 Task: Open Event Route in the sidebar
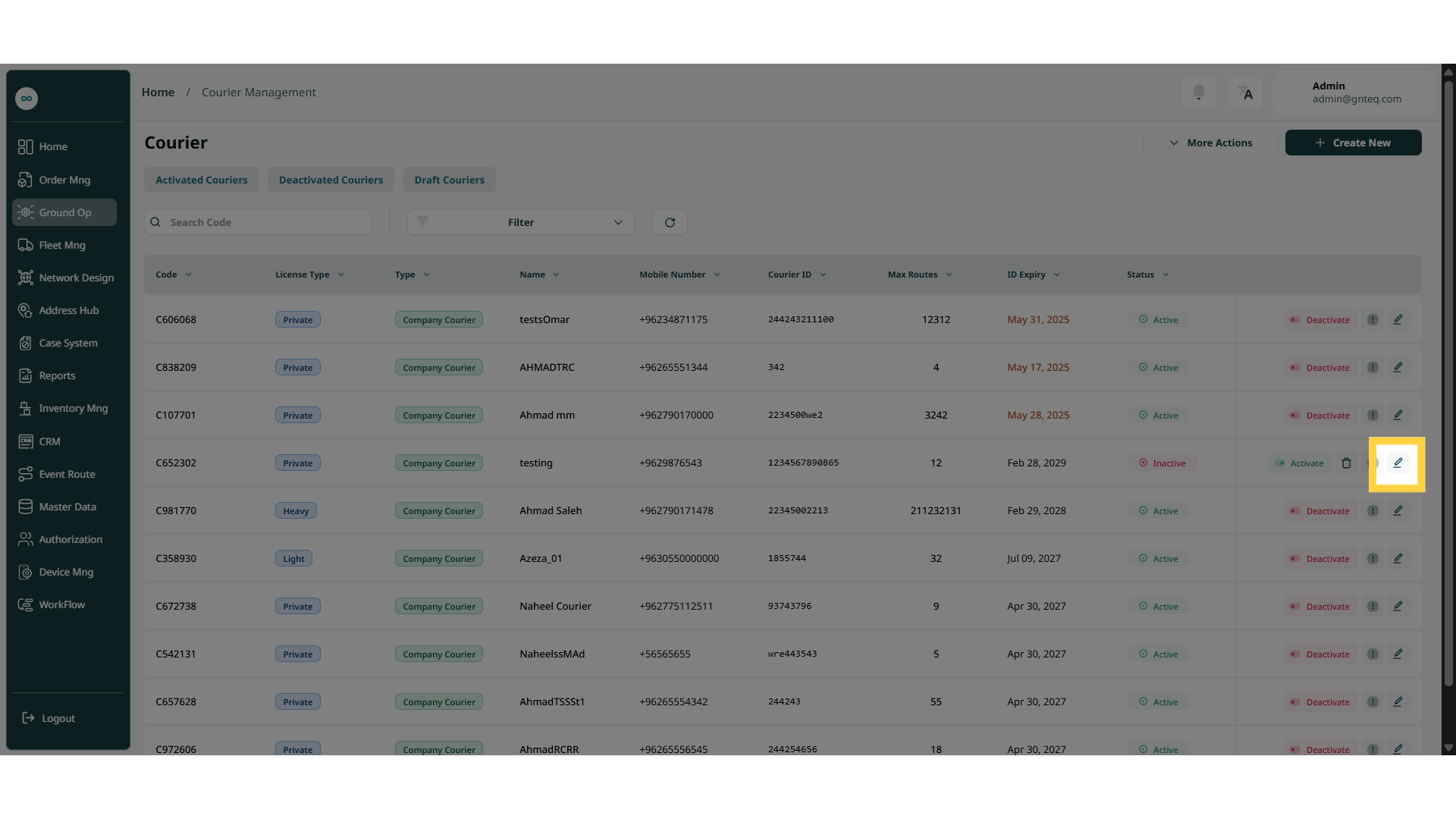pyautogui.click(x=64, y=474)
